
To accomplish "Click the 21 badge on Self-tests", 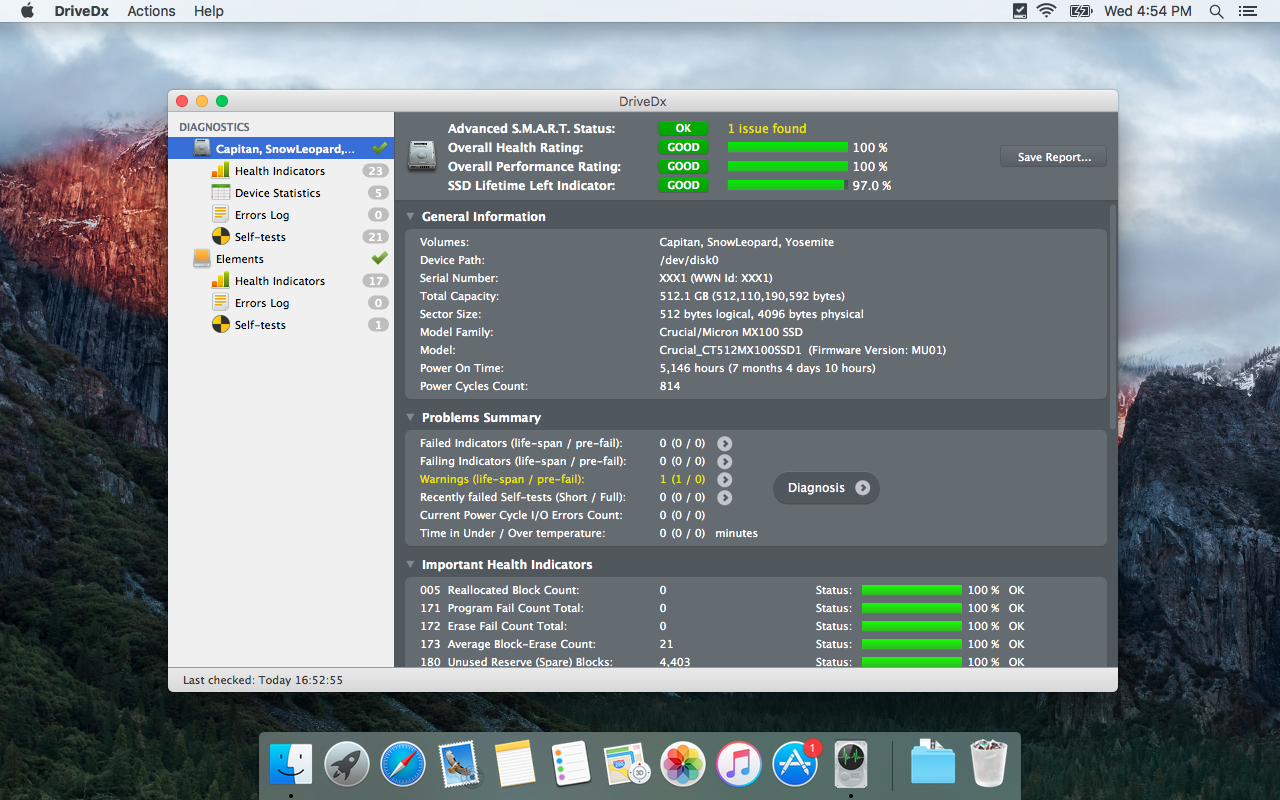I will coord(376,237).
